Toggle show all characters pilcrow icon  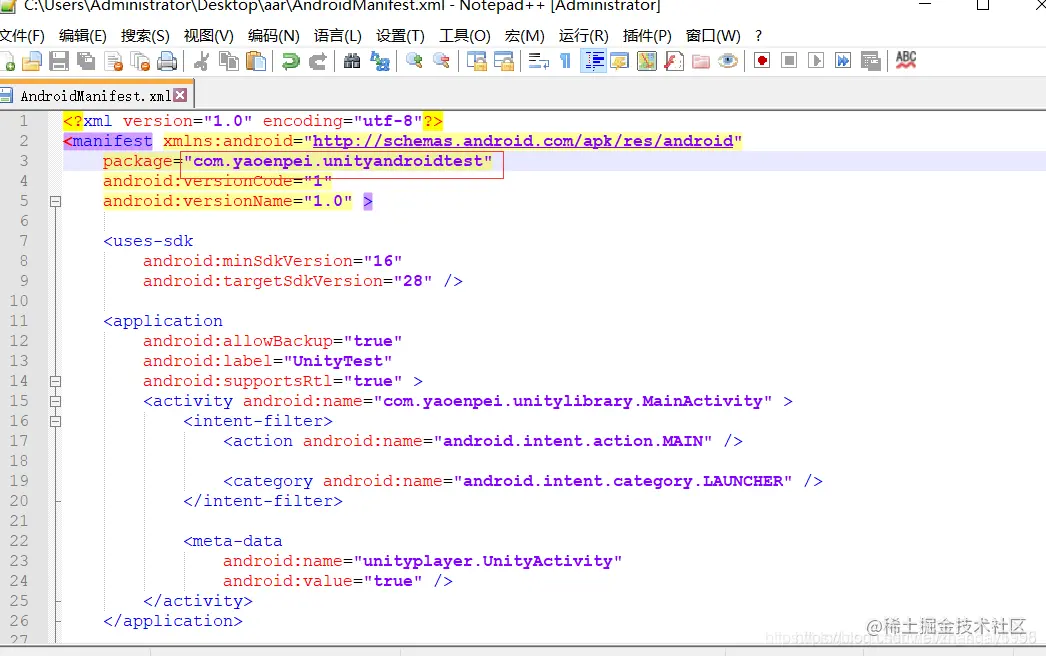click(566, 61)
